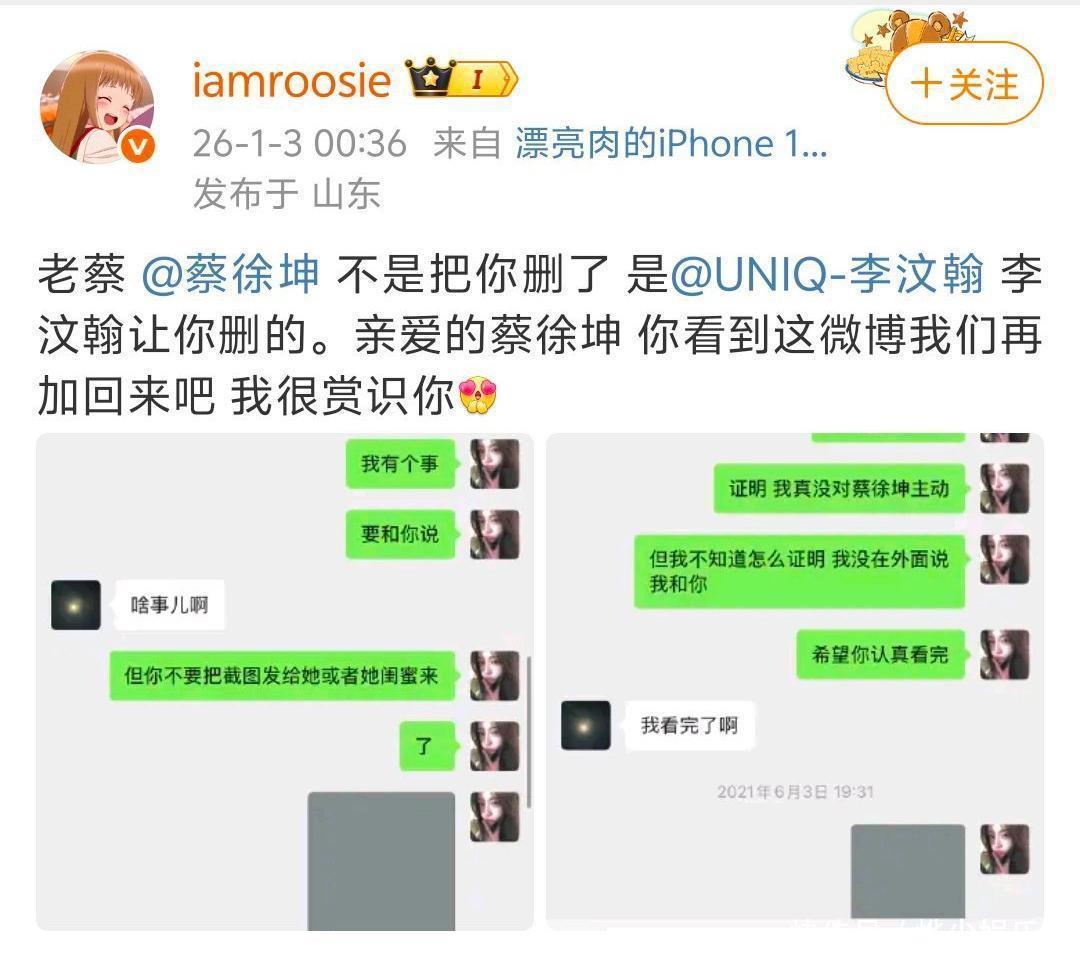
Task: Click the green bubble 要和你说
Action: (400, 534)
